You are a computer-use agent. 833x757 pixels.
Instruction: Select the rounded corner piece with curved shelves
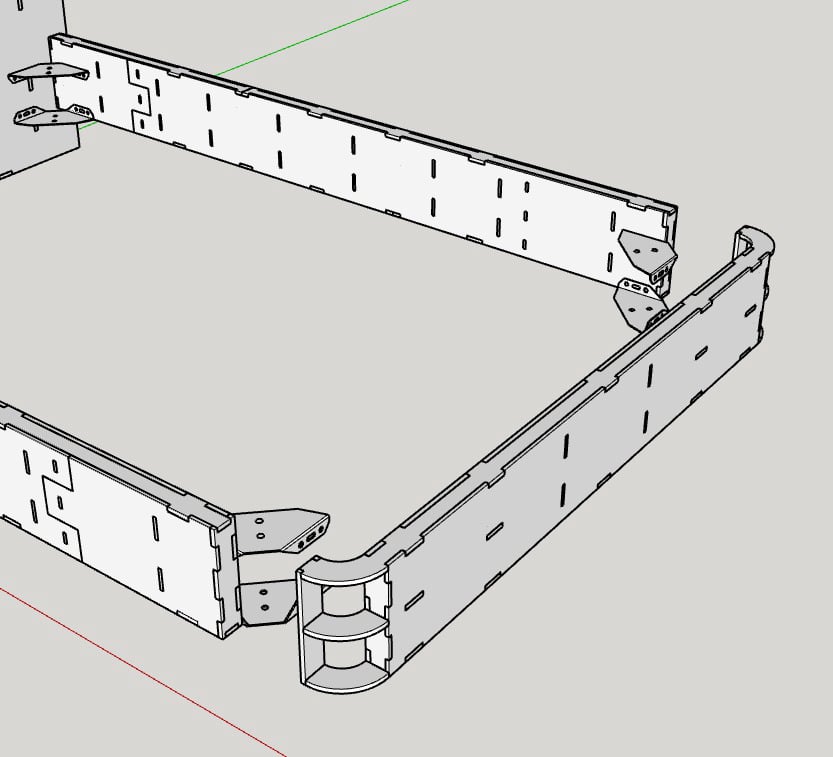344,624
